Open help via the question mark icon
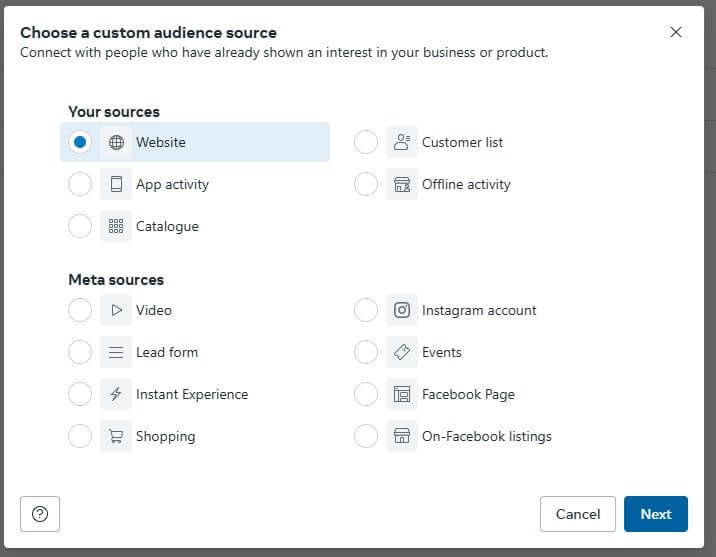 [40, 514]
